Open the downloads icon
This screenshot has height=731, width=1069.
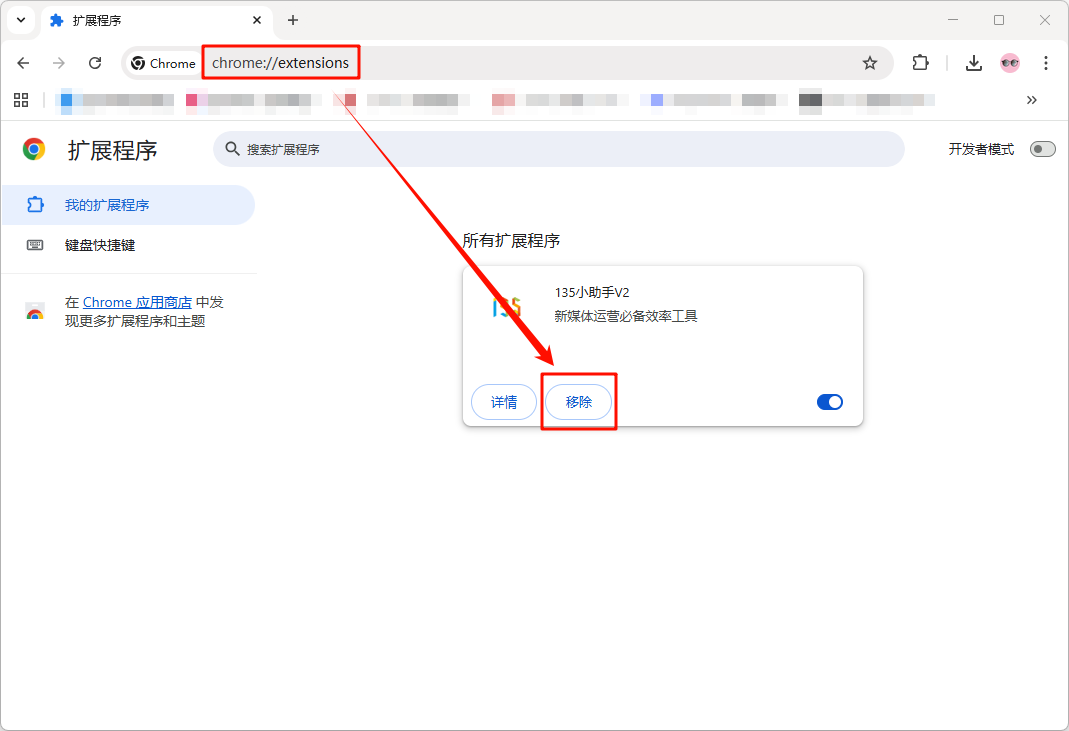click(973, 63)
